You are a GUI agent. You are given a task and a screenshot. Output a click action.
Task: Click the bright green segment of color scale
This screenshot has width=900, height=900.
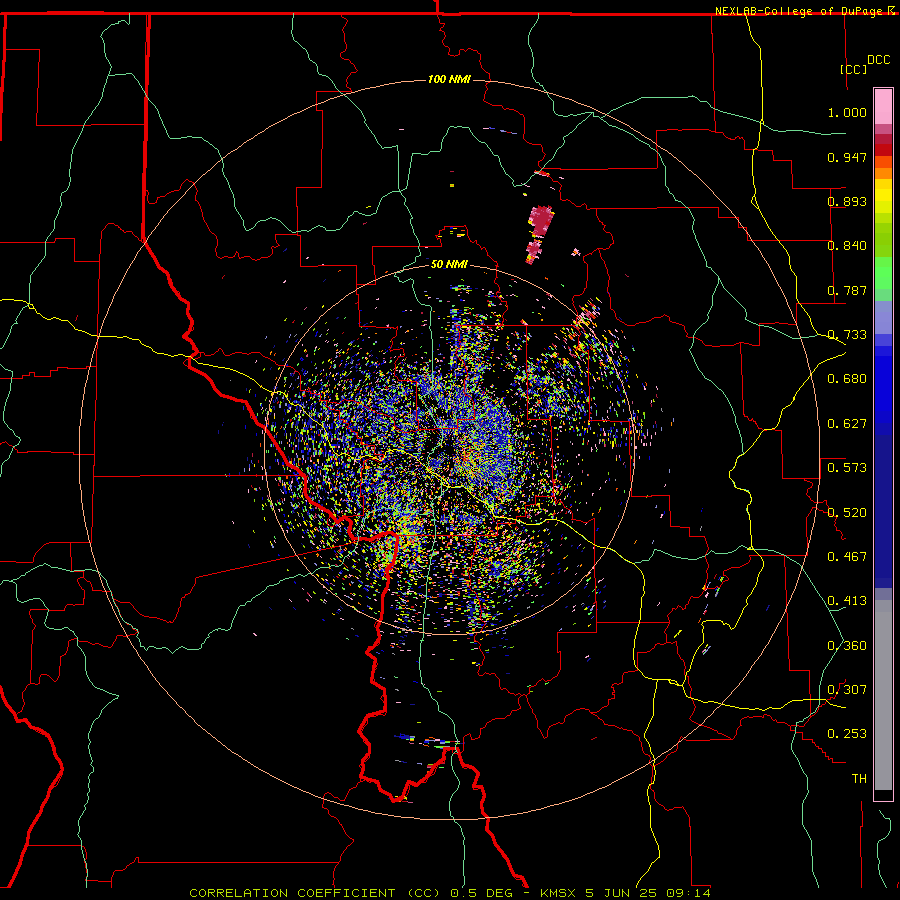[x=883, y=273]
